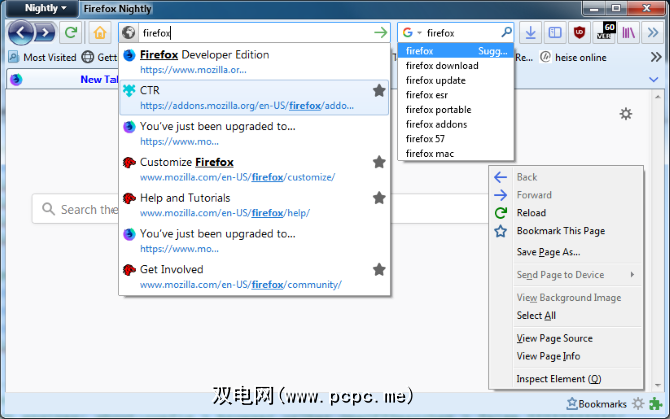Click bookmark star on Get Involved result
Image resolution: width=670 pixels, height=419 pixels.
tap(379, 270)
